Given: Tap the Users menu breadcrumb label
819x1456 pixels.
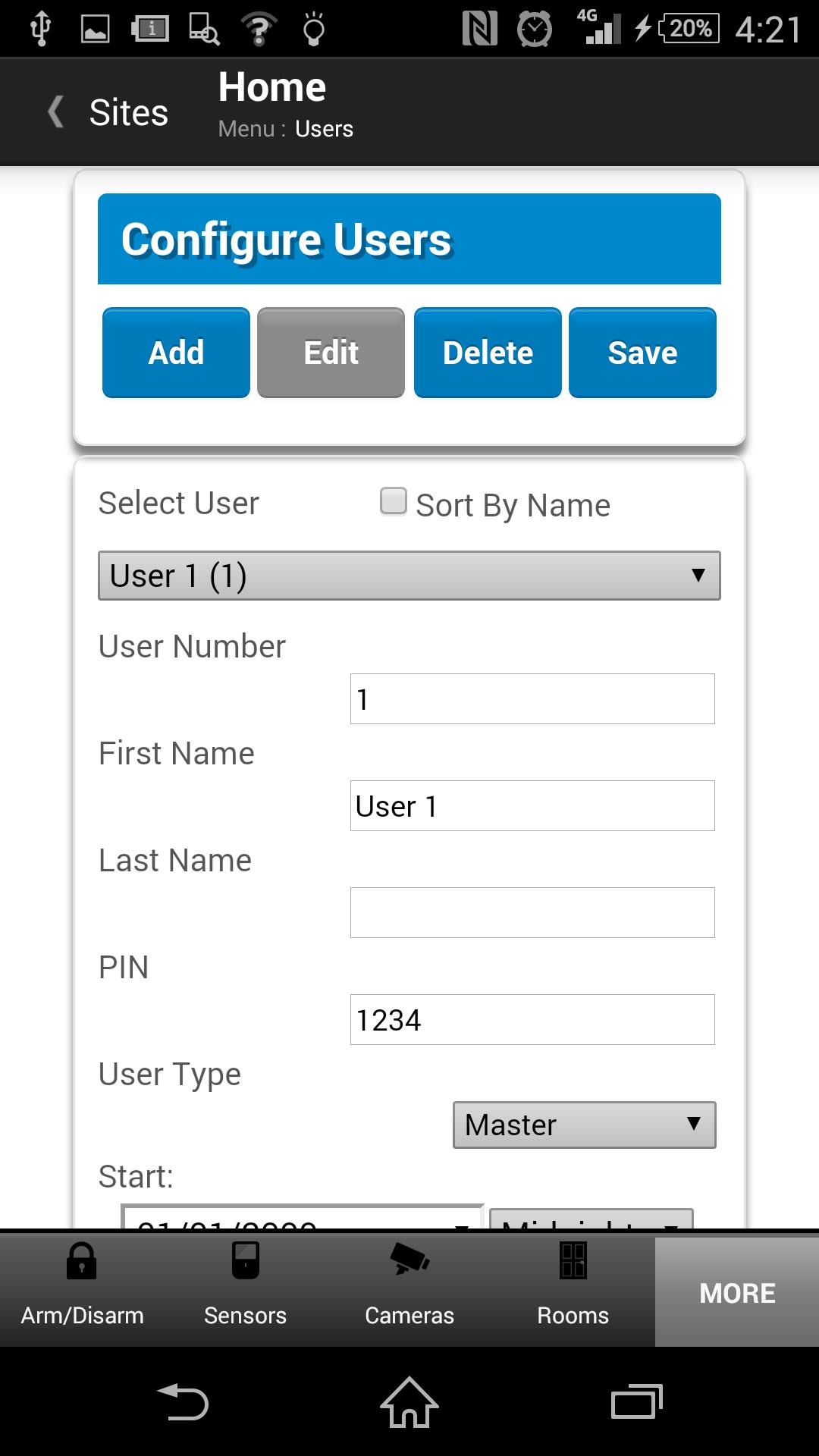Looking at the screenshot, I should click(324, 129).
